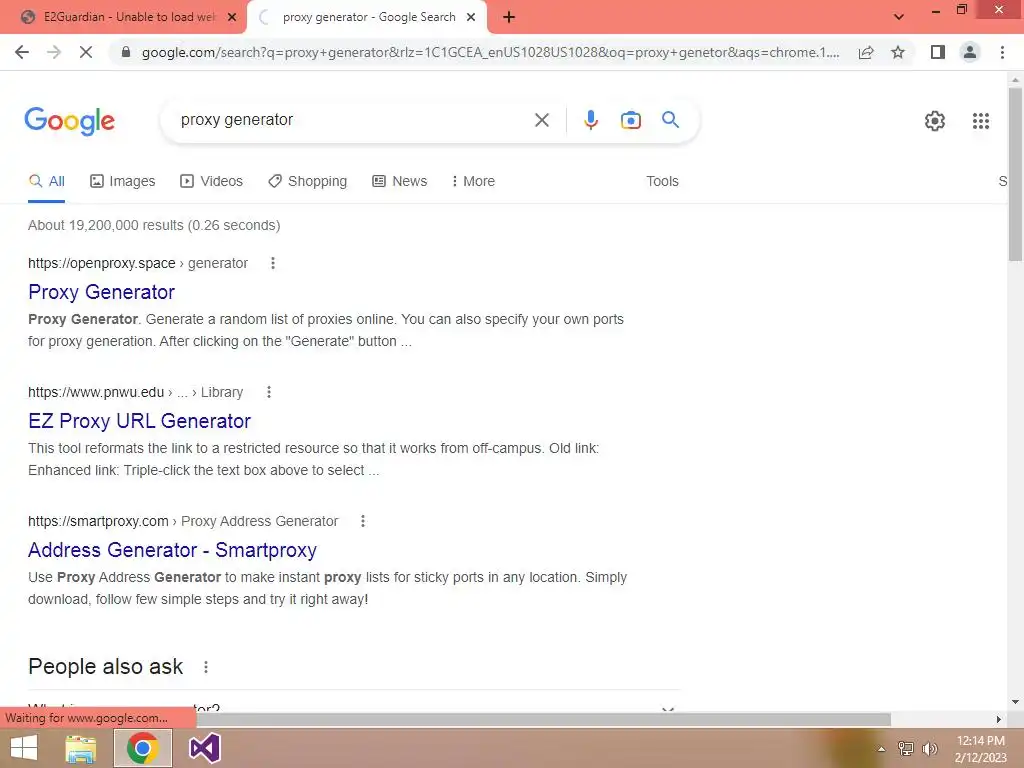Share this page from address bar
The height and width of the screenshot is (768, 1024).
tap(866, 52)
